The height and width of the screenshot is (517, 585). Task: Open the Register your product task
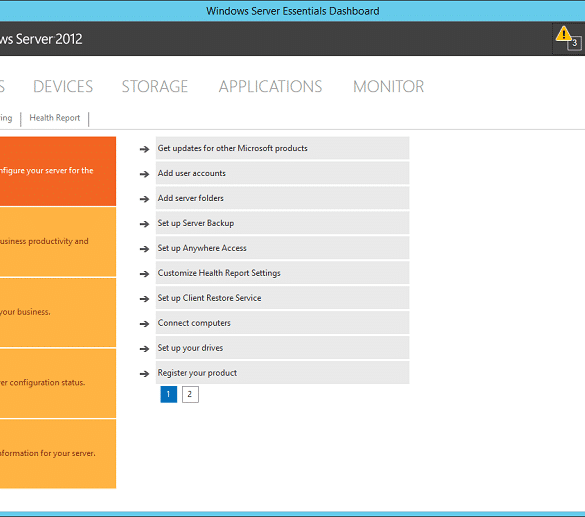[282, 373]
